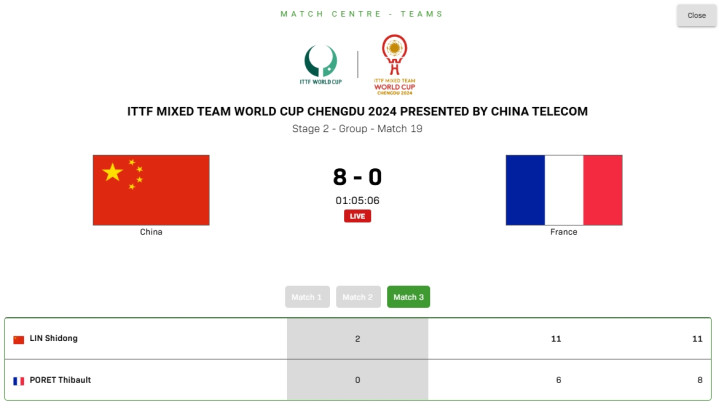This screenshot has width=719, height=408.
Task: Click player name PORET Thibault
Action: [60, 380]
